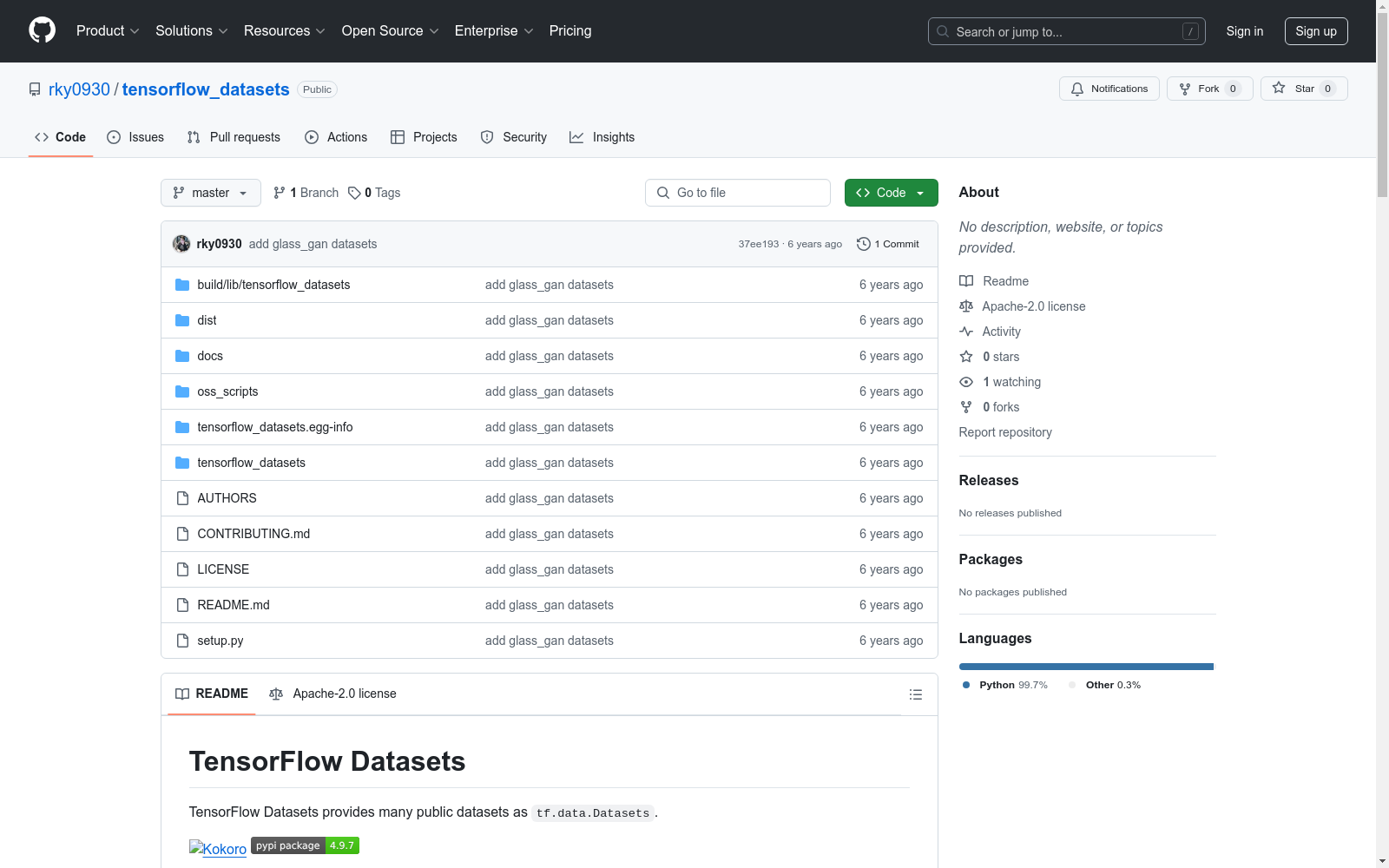Click the file icon for LICENSE
The image size is (1389, 868).
click(x=182, y=569)
